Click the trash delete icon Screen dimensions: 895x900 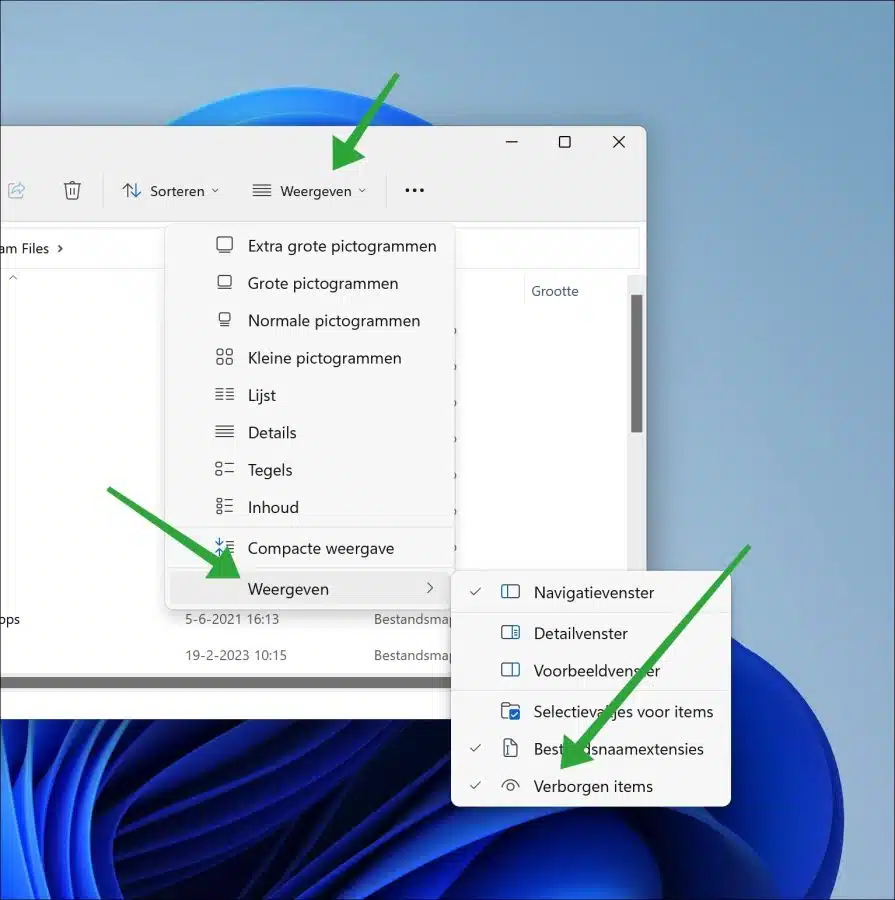[72, 190]
